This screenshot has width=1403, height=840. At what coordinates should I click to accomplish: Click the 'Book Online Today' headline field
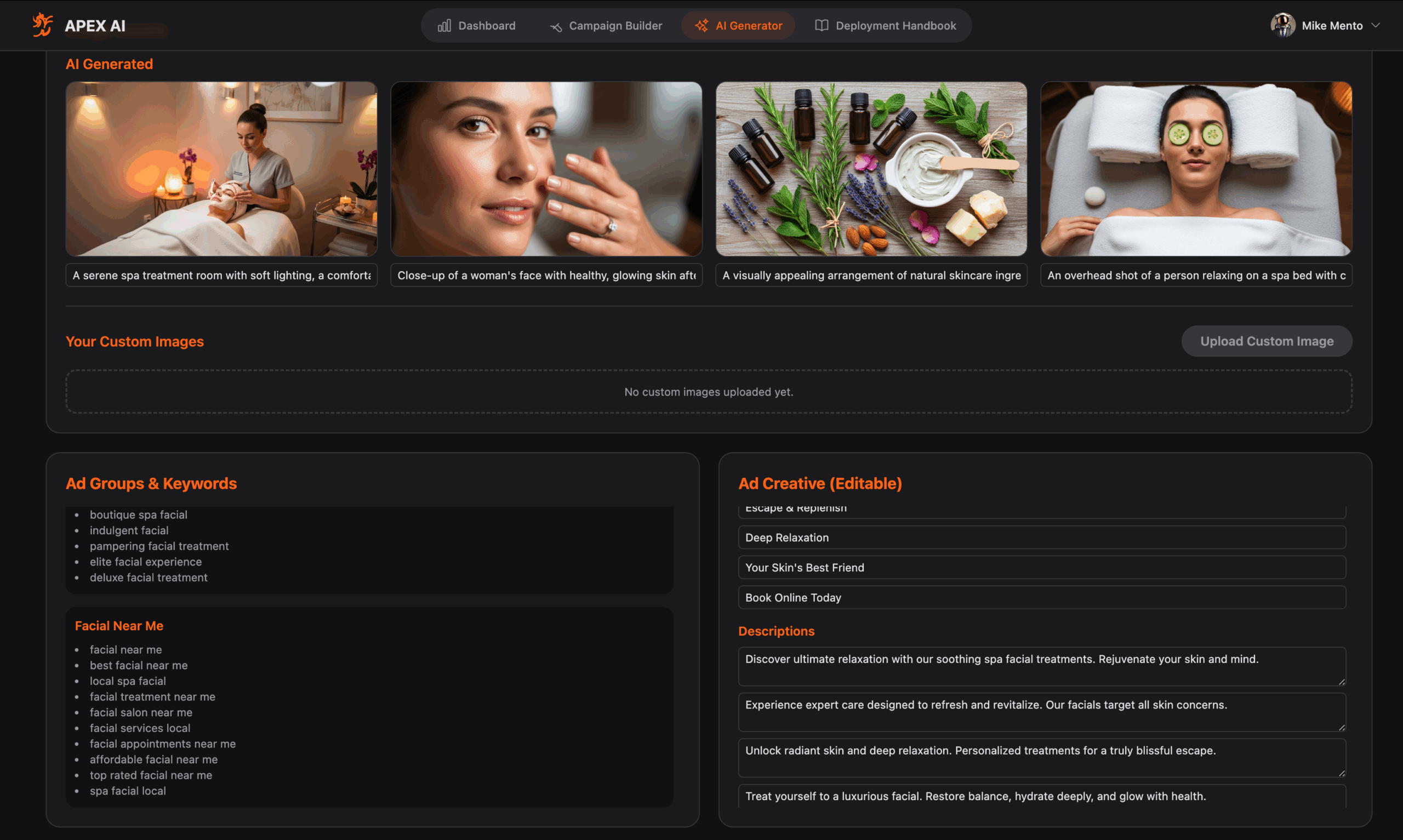coord(1041,597)
